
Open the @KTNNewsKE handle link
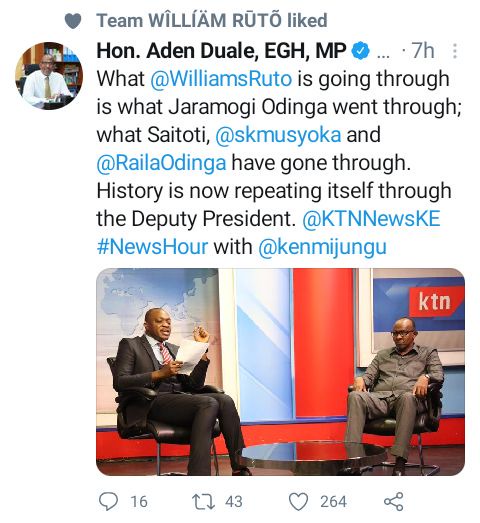point(371,219)
